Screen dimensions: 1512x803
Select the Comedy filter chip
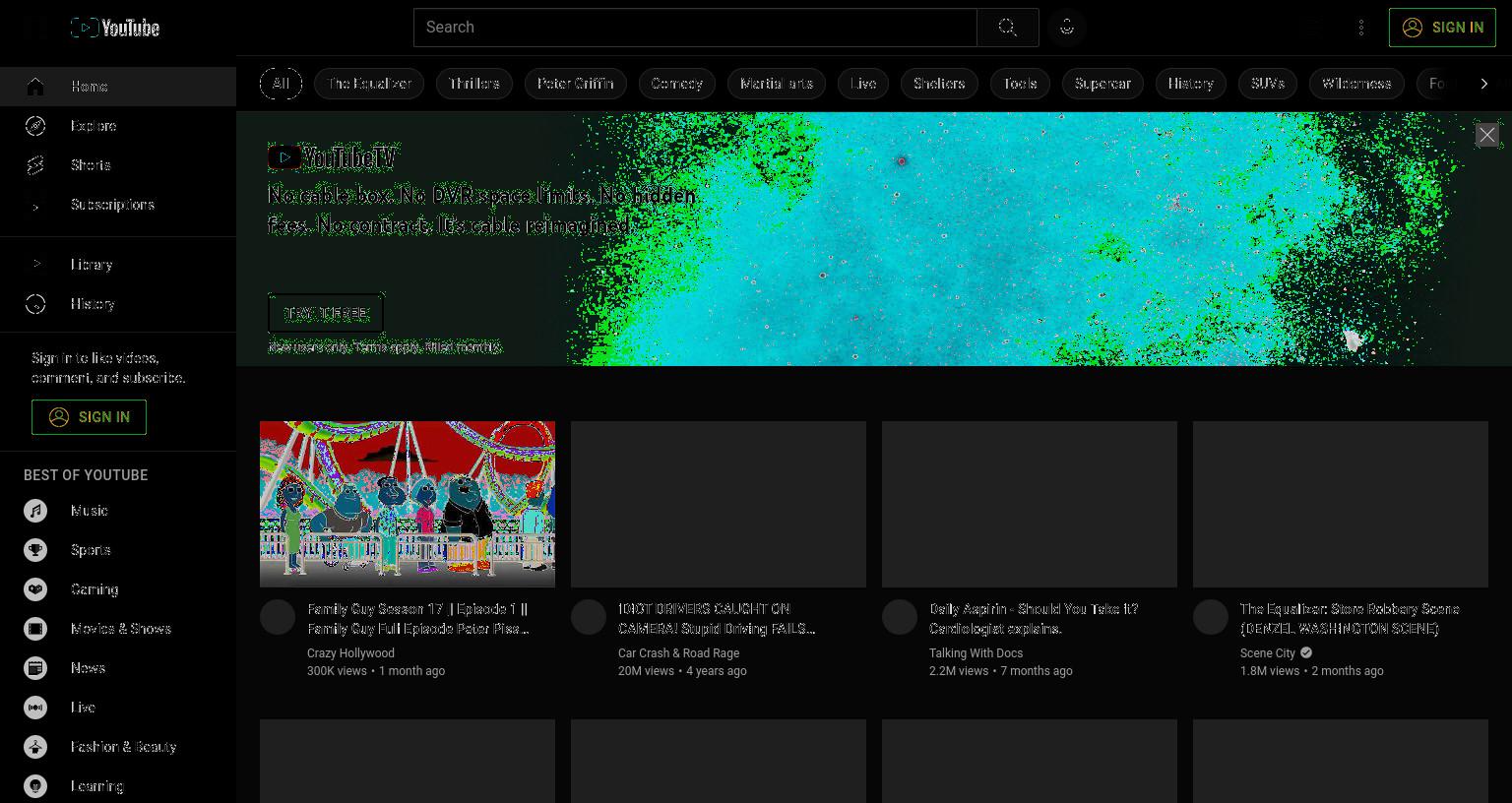point(677,84)
